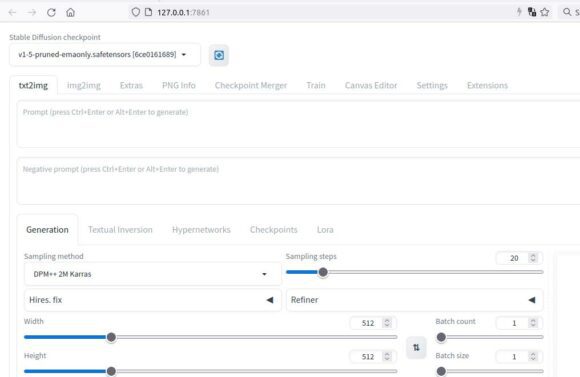Switch to the img2img tab
Image resolution: width=580 pixels, height=377 pixels.
[x=84, y=85]
